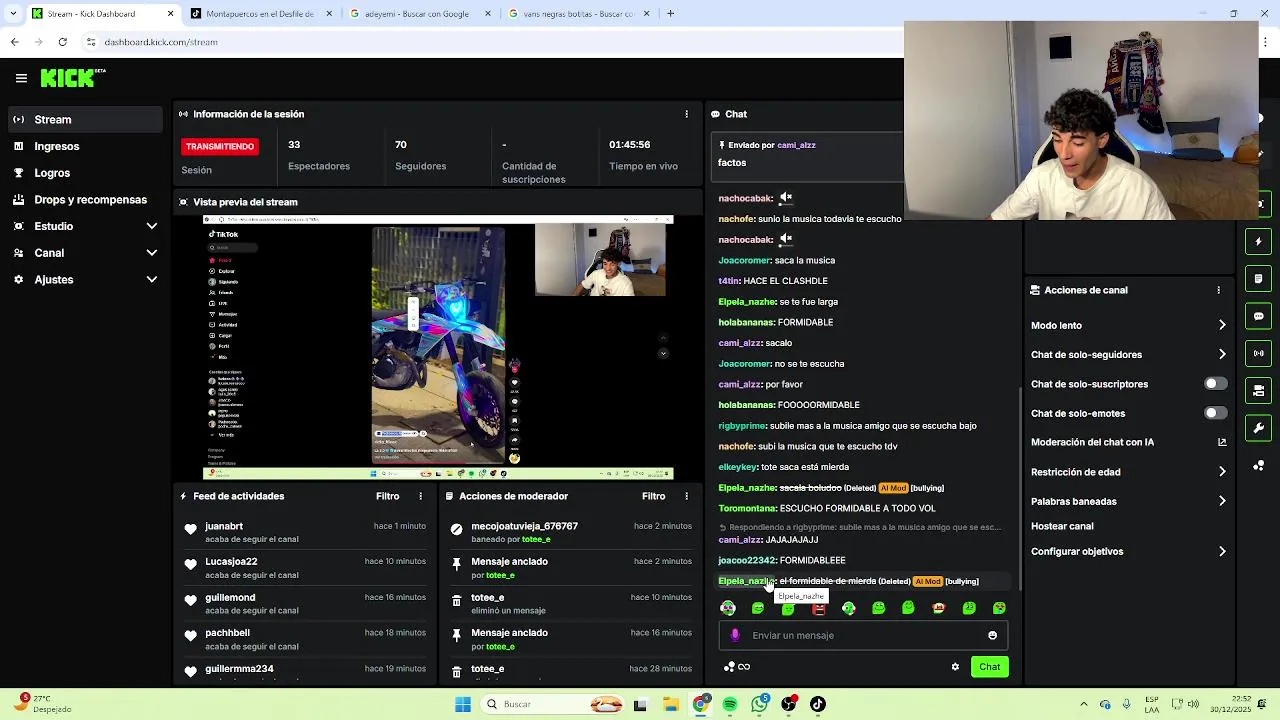
Task: Click the TRANSMITIENDO status badge
Action: click(220, 146)
